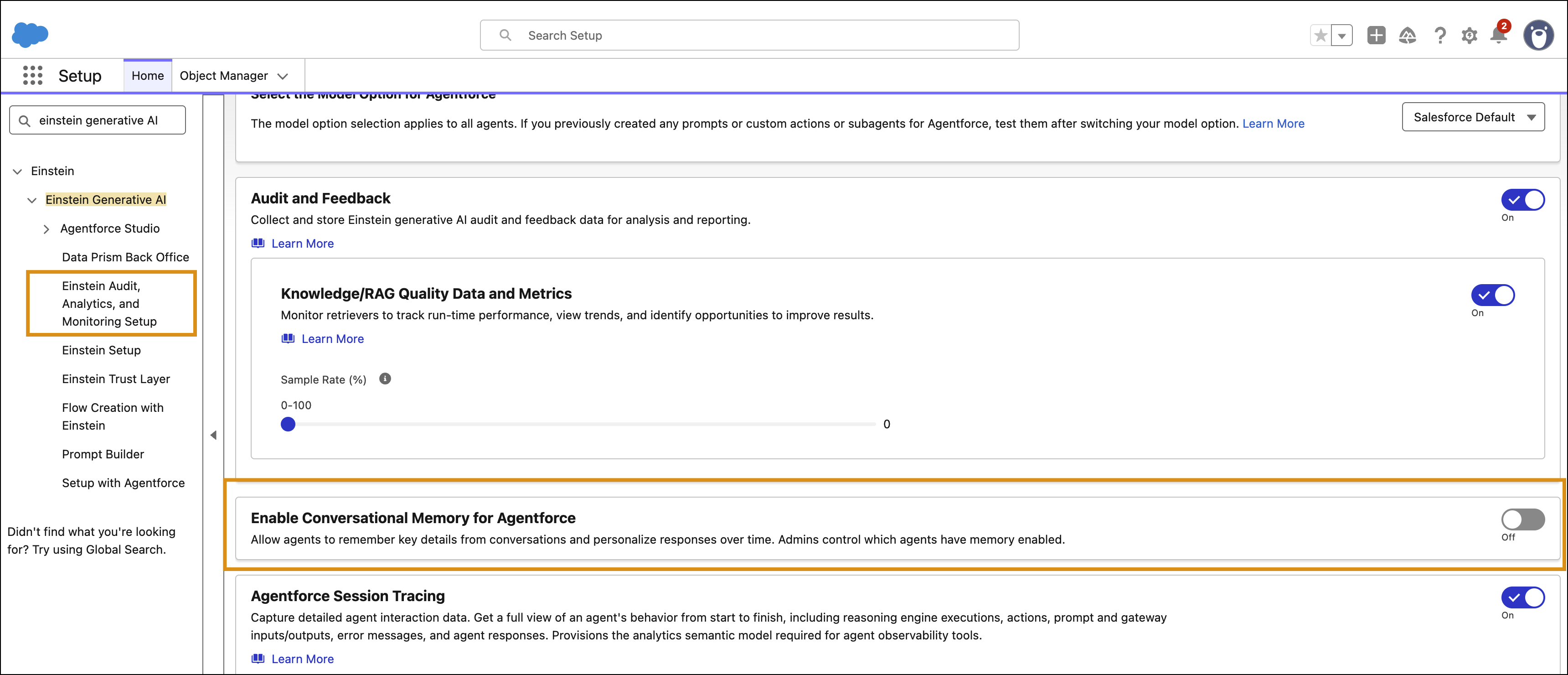
Task: Open the notifications bell
Action: click(1499, 35)
